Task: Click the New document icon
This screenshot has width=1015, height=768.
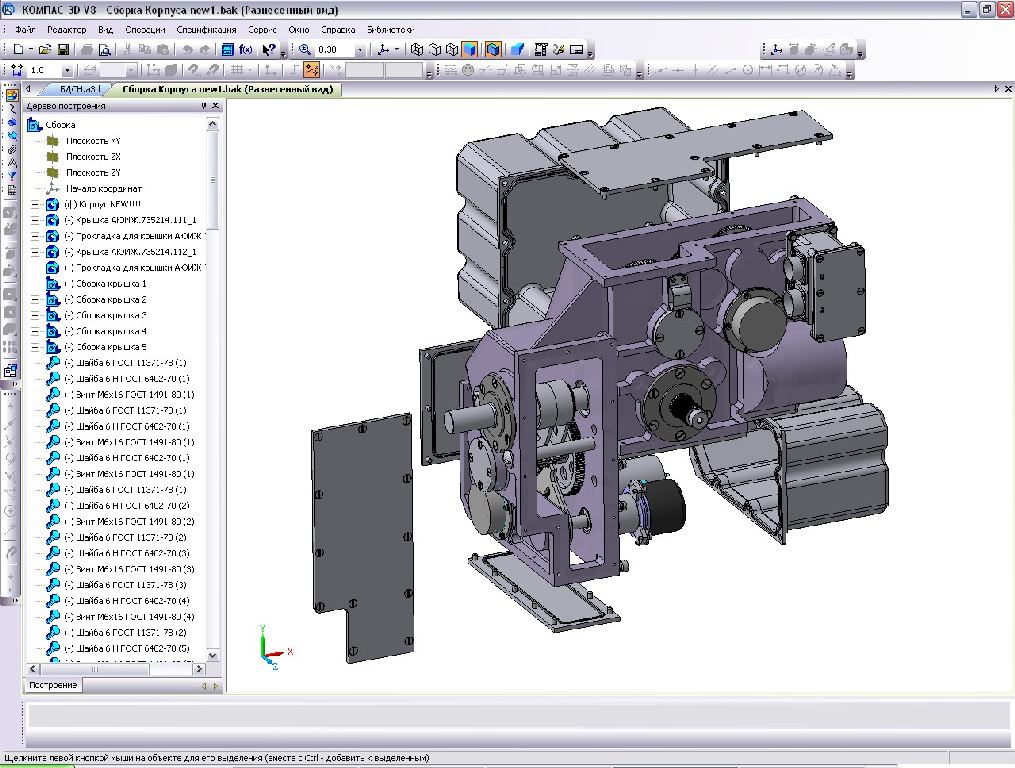Action: [17, 49]
